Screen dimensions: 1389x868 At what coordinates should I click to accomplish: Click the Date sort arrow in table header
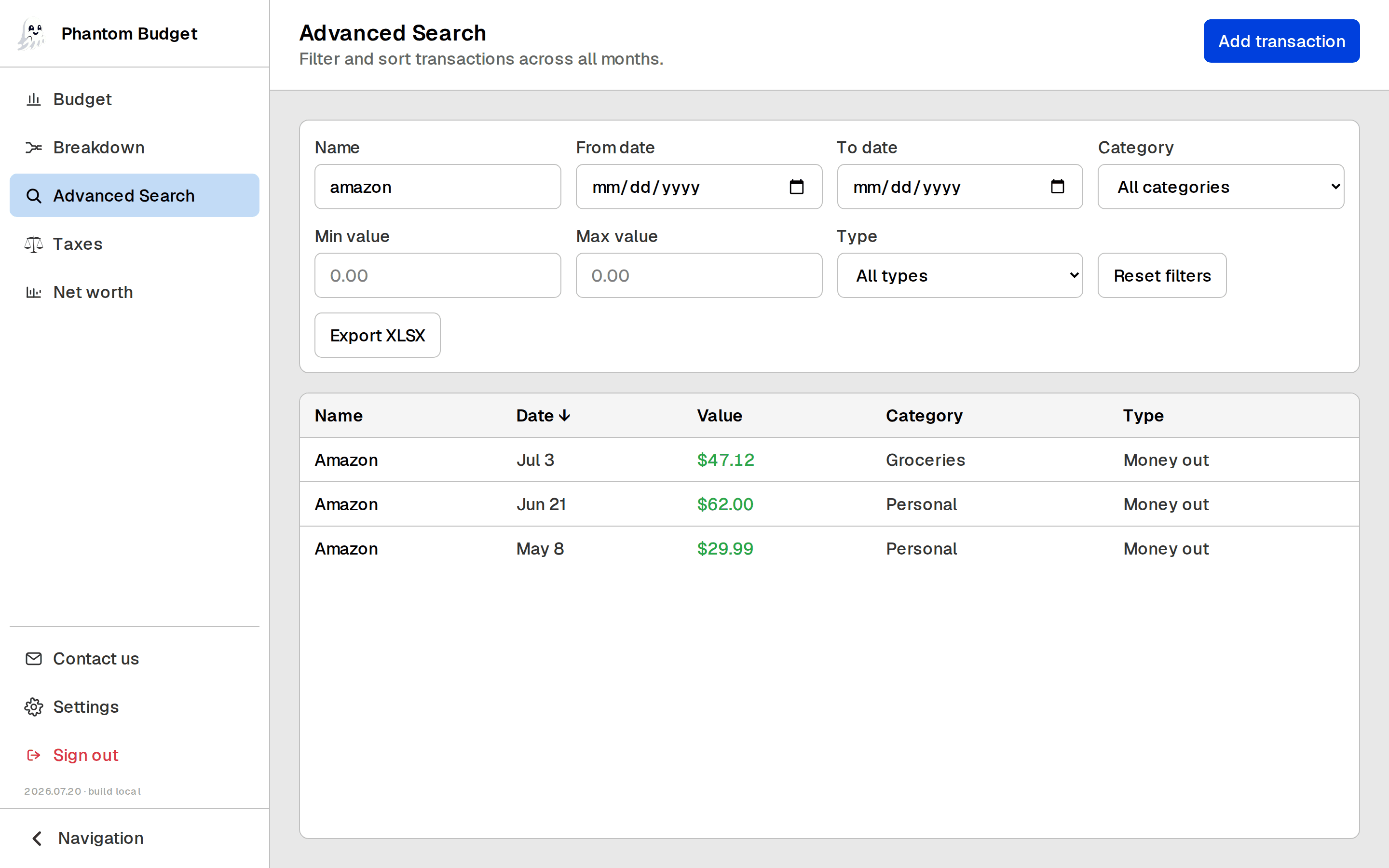point(564,416)
